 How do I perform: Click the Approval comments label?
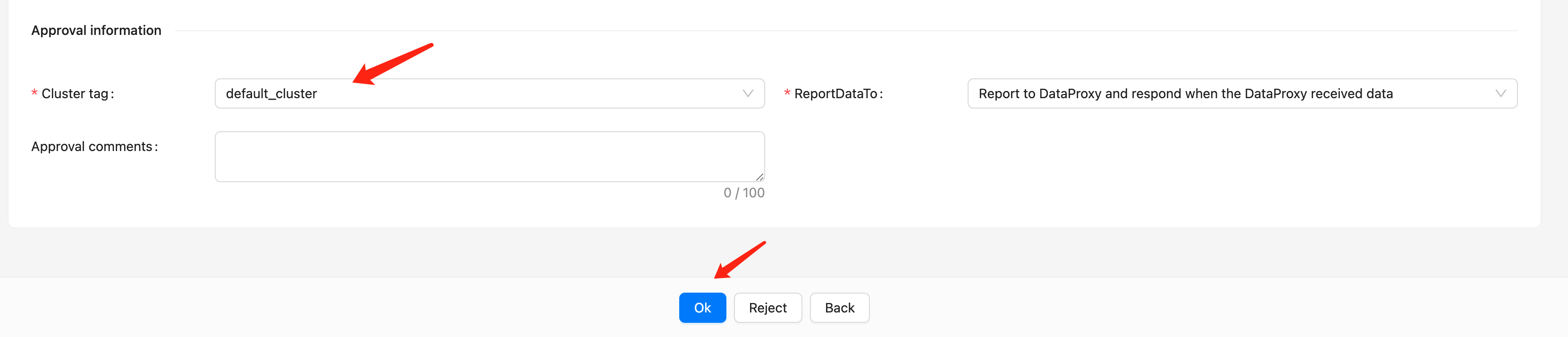94,147
